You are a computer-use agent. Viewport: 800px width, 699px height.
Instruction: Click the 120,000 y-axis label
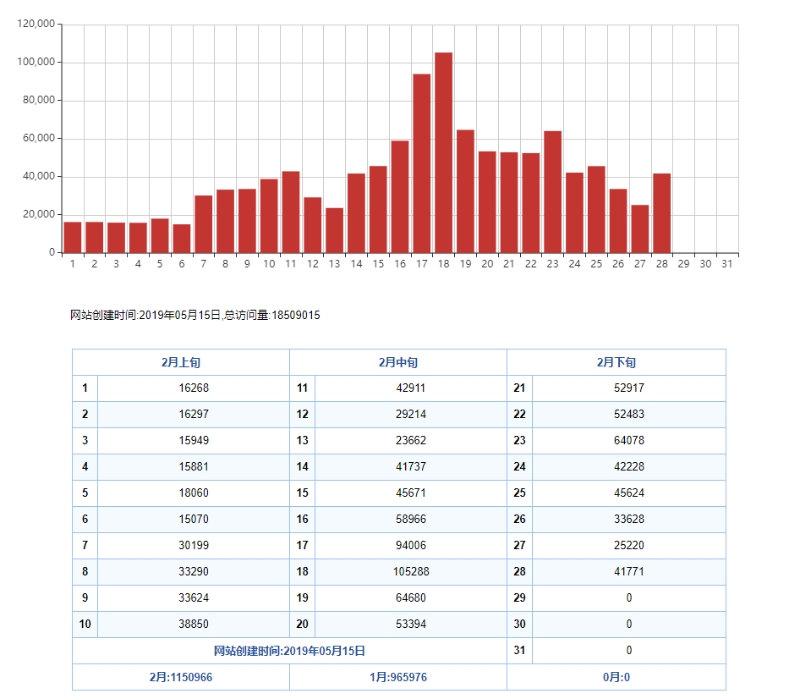click(36, 23)
